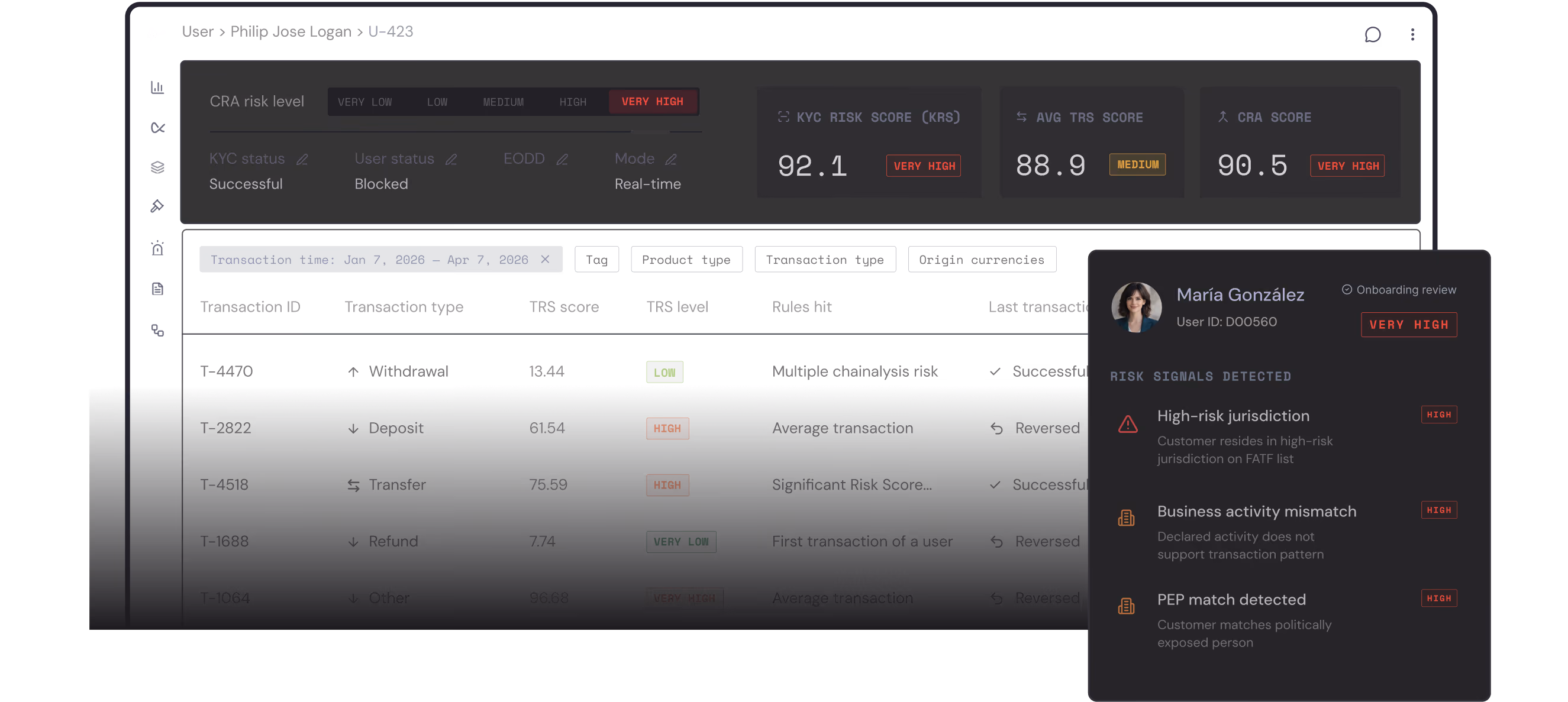Open the Tag filter dropdown

tap(596, 260)
